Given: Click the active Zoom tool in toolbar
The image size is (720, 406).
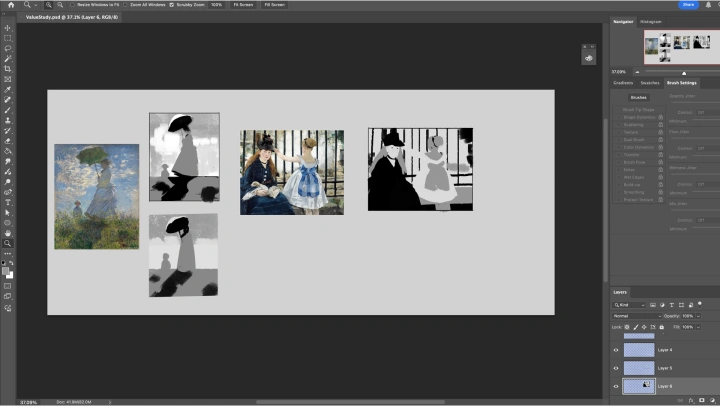Looking at the screenshot, I should (8, 243).
